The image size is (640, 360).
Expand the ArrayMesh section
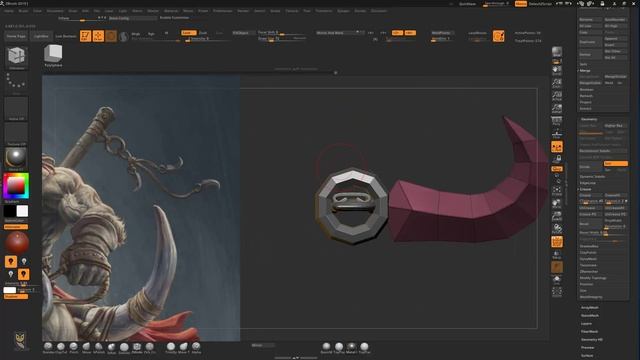pos(590,308)
